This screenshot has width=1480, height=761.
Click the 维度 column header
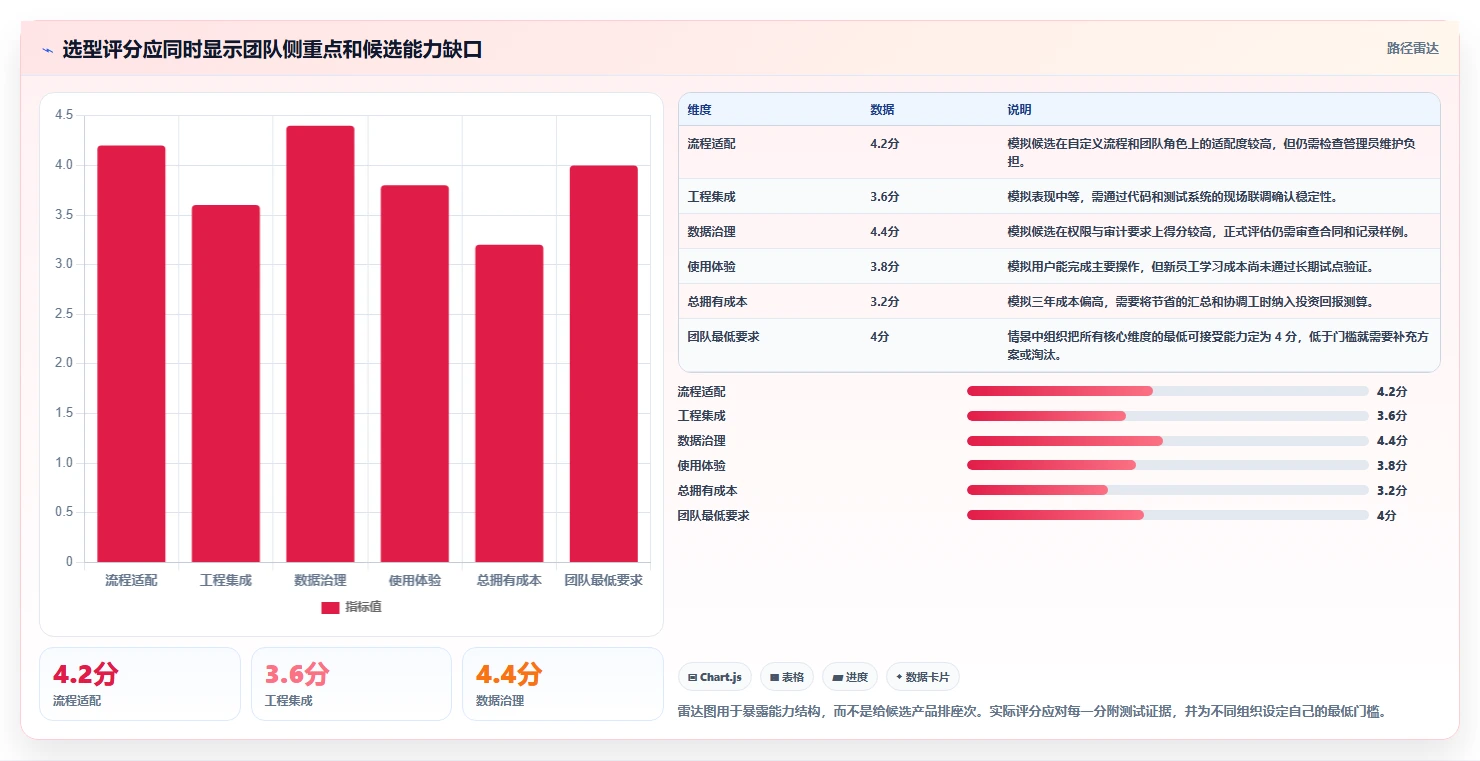click(699, 110)
